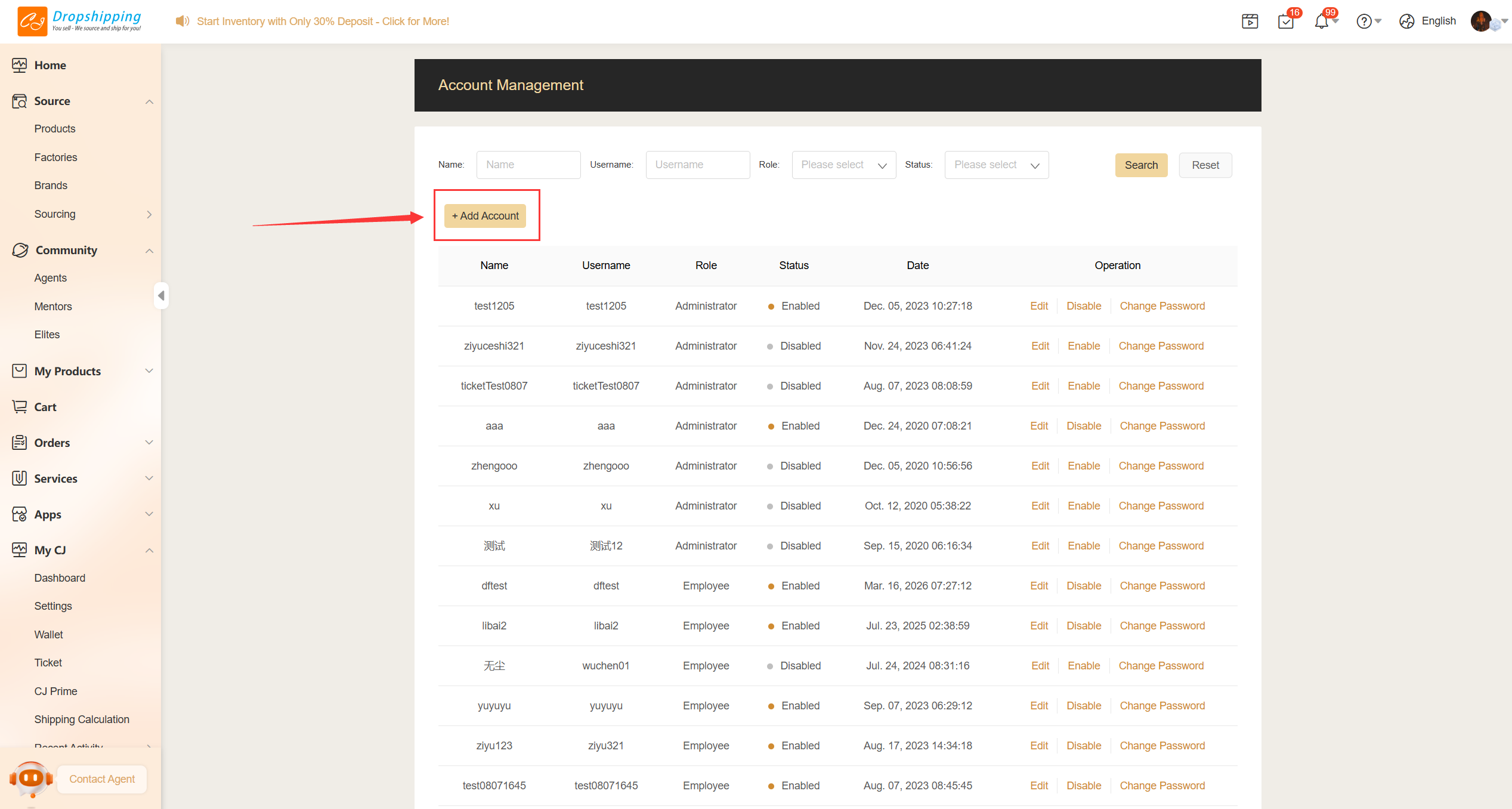Click the Add Account button
This screenshot has height=809, width=1512.
pos(485,216)
